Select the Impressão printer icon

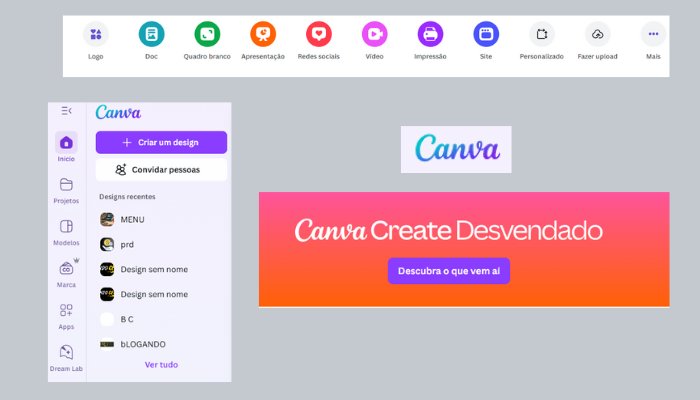pyautogui.click(x=430, y=34)
